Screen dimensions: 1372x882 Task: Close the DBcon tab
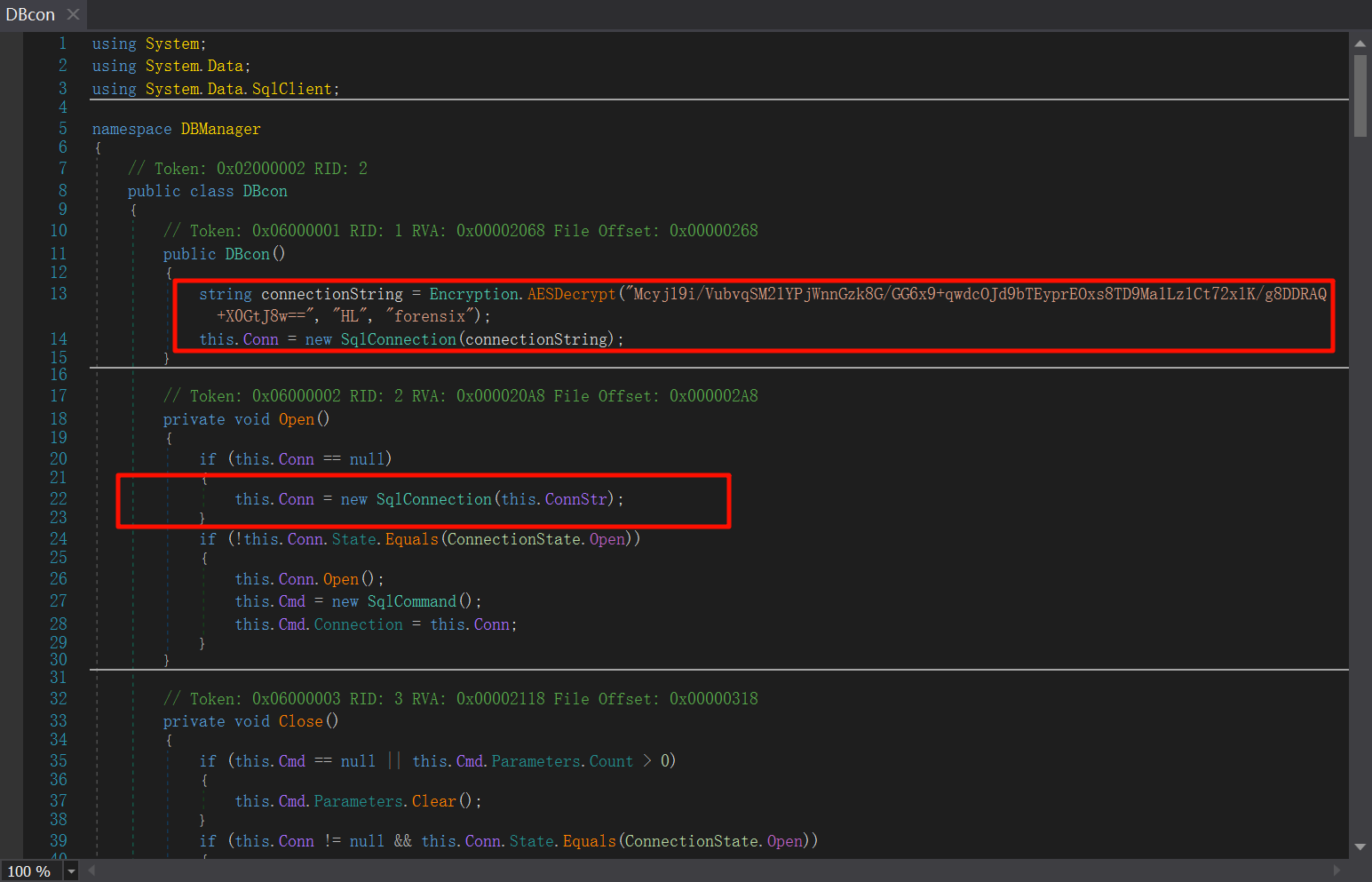point(73,14)
